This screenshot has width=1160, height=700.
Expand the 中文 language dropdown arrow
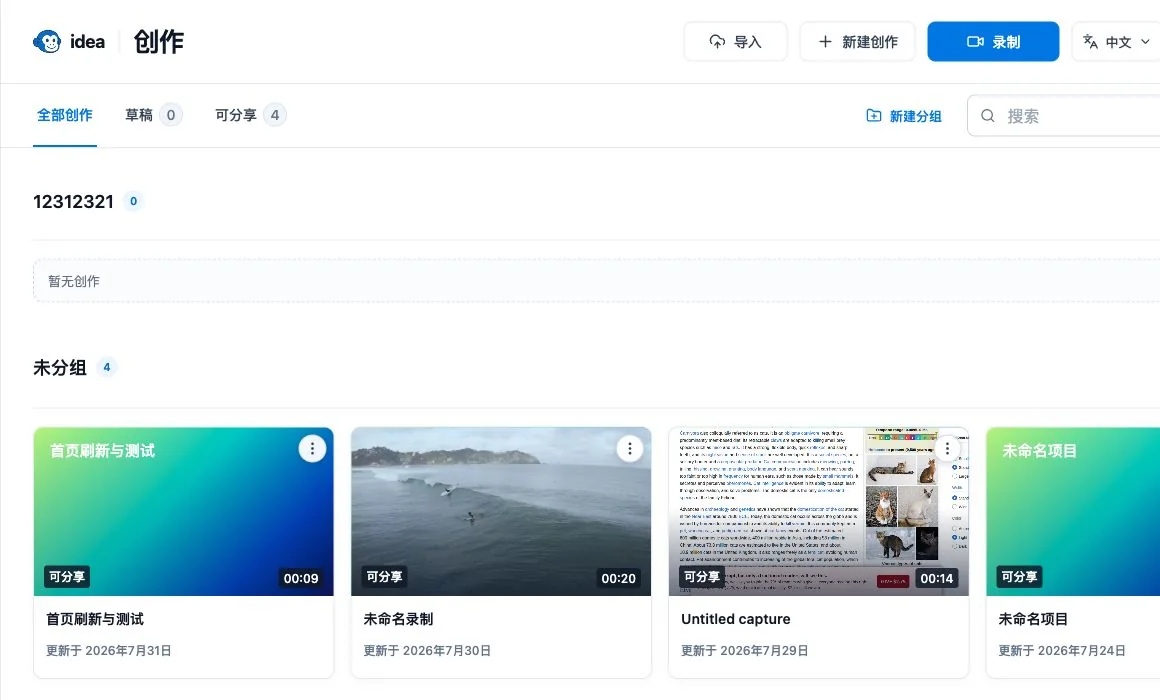coord(1145,42)
